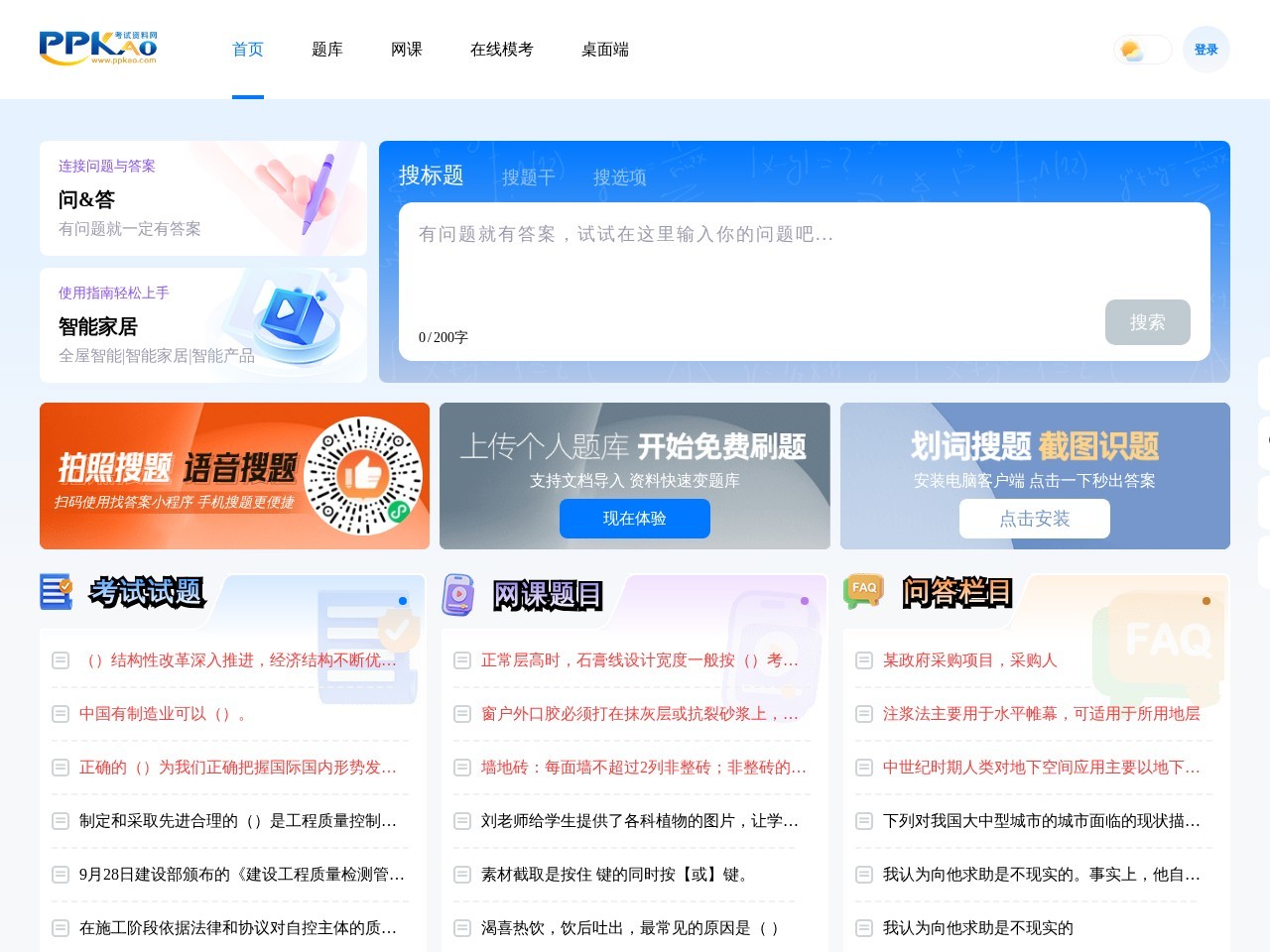Toggle the day/night theme switch
This screenshot has height=952, width=1270.
point(1141,50)
